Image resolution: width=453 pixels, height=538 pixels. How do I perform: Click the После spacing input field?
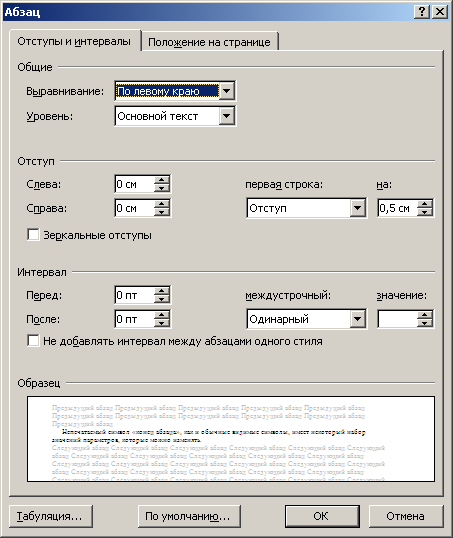[x=135, y=319]
